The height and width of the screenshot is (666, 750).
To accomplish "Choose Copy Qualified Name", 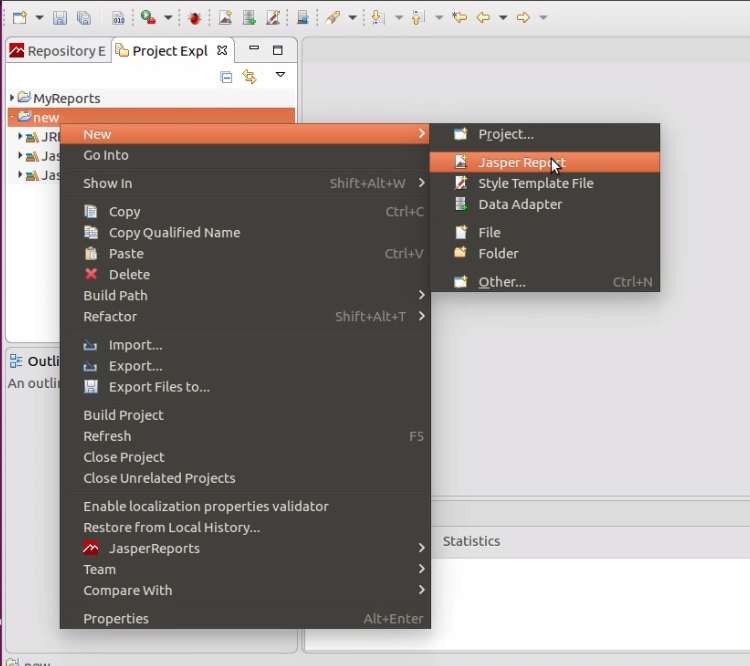I will 245,233.
